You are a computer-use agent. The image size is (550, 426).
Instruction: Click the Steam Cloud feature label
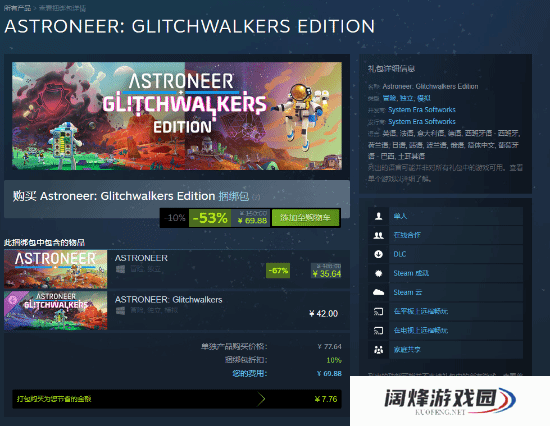pyautogui.click(x=408, y=292)
